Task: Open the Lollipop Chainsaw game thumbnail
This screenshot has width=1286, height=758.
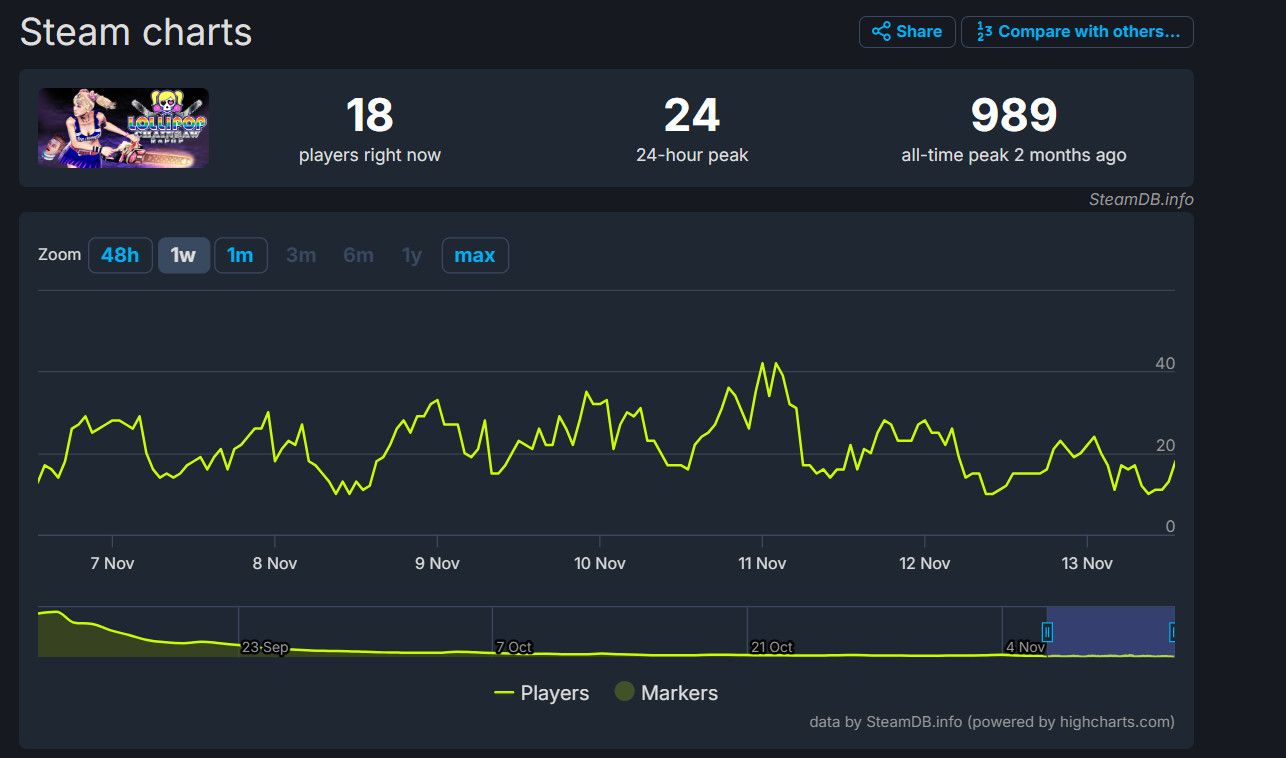Action: tap(124, 128)
